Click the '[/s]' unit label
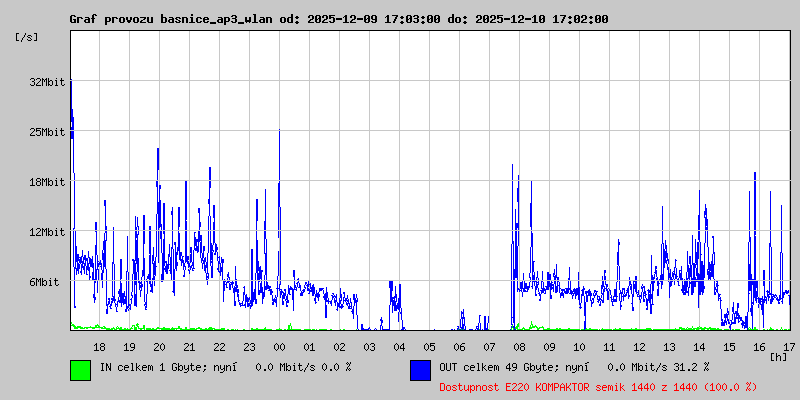Screen dimensions: 800x400 pos(27,37)
